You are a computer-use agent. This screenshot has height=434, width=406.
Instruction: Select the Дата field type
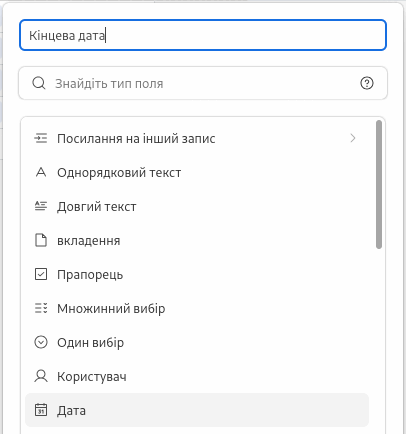197,410
